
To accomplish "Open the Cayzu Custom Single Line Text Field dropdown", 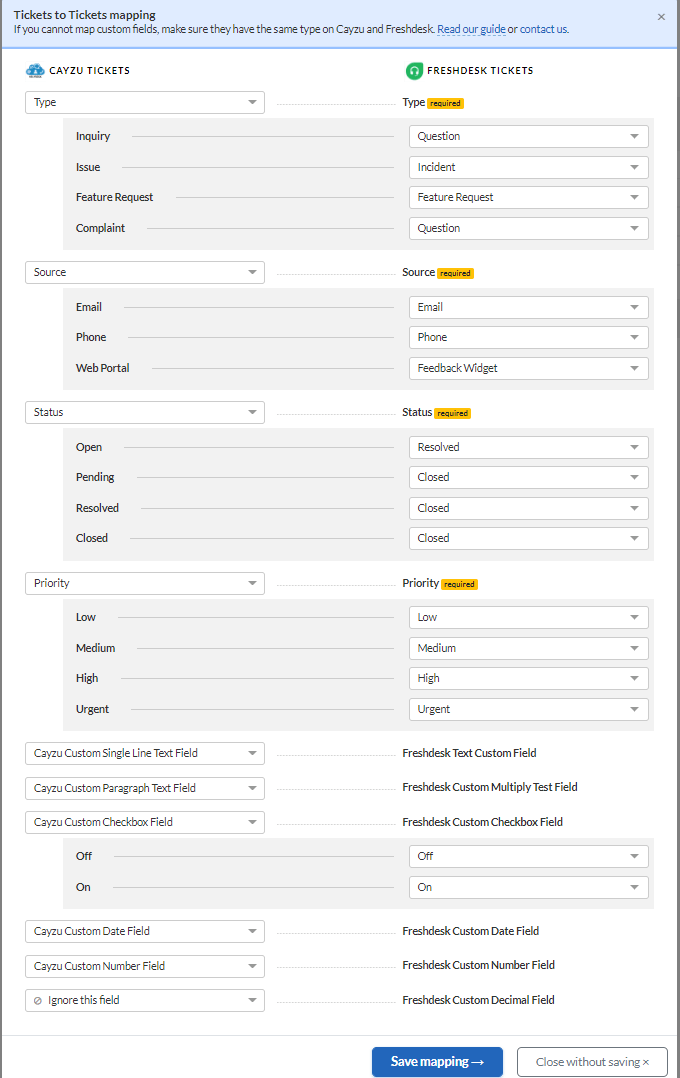I will click(x=145, y=754).
